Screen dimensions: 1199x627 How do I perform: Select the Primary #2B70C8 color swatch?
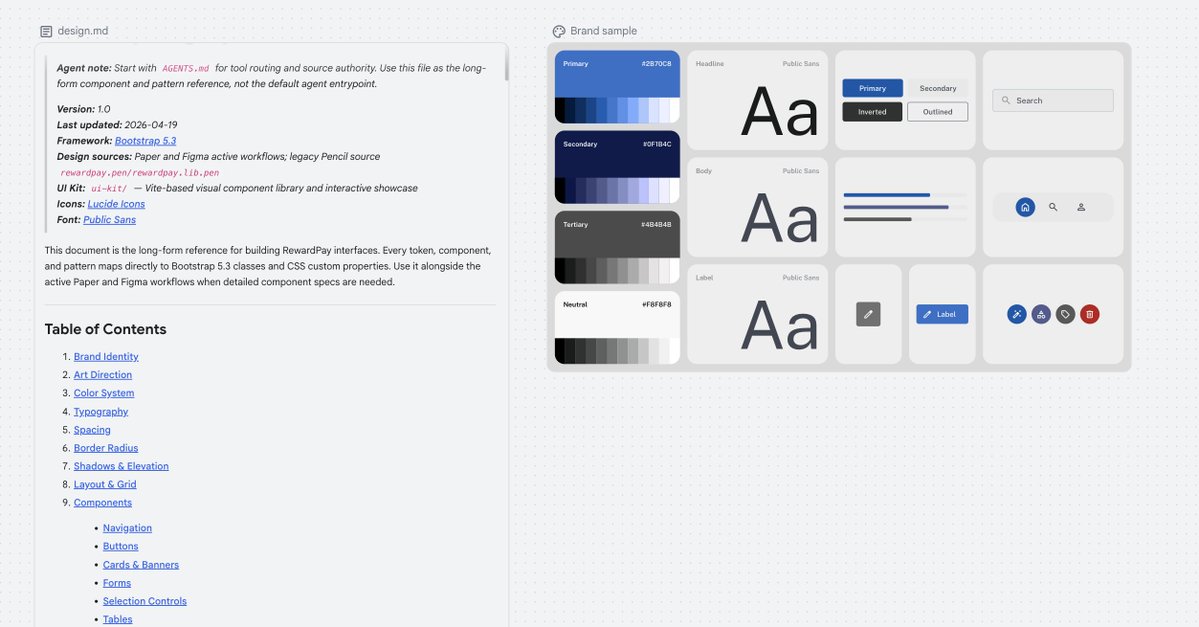[617, 86]
